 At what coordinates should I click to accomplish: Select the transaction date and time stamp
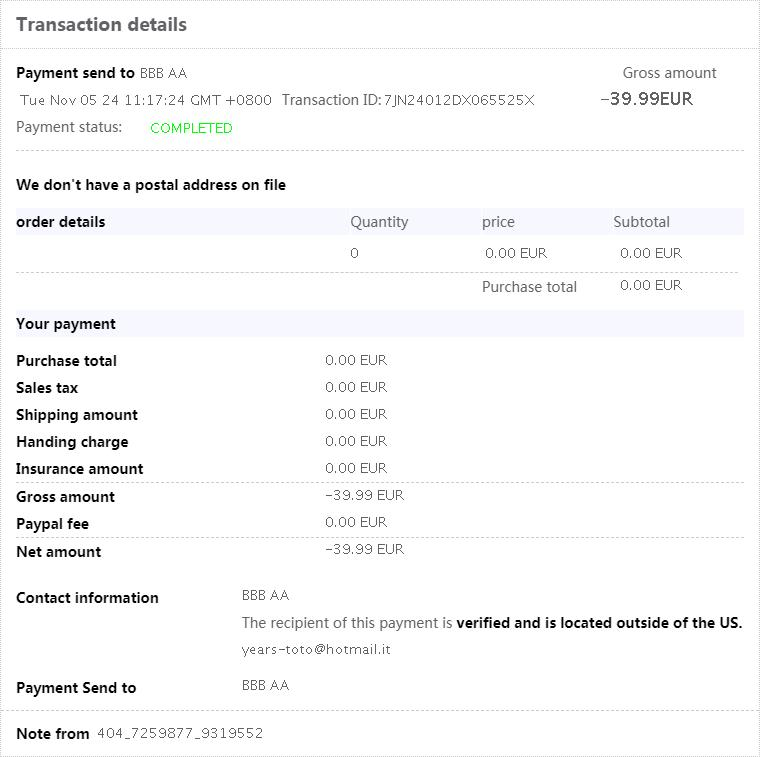146,100
